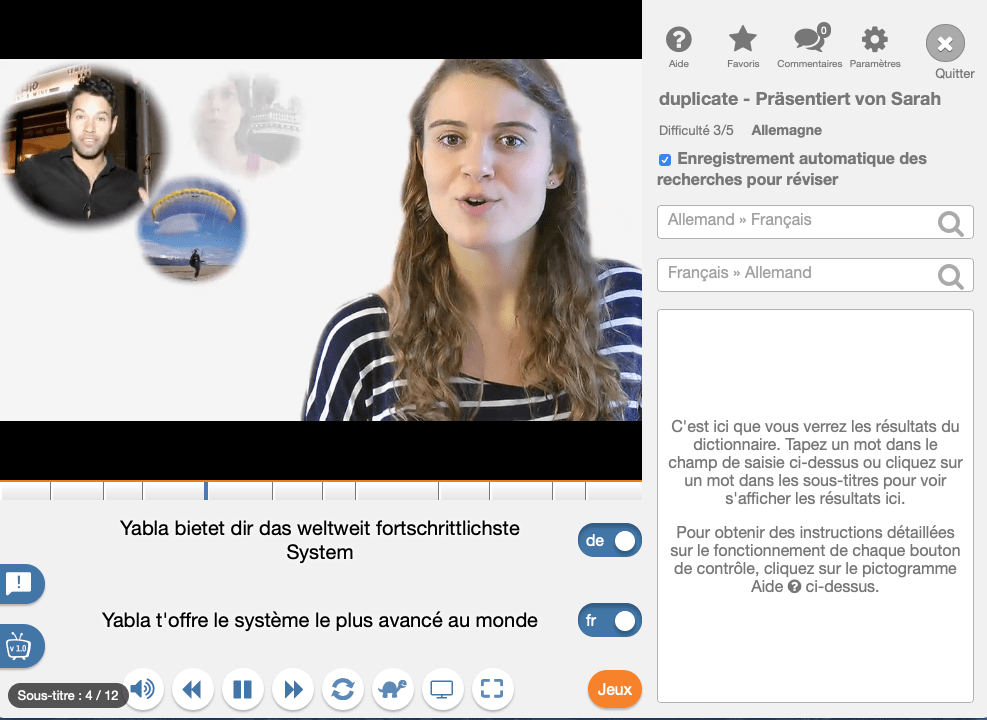
Task: Enter fullscreen mode
Action: 492,689
